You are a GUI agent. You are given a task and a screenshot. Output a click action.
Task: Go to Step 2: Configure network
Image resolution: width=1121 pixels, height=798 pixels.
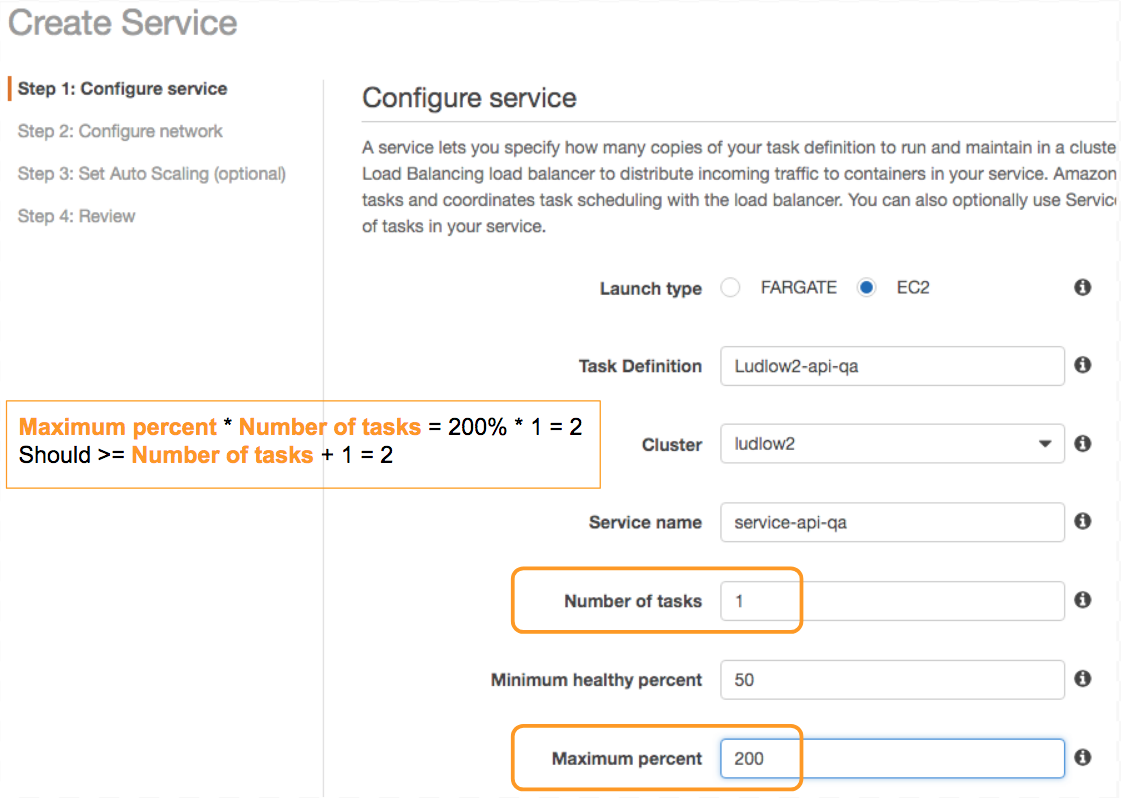click(x=120, y=131)
